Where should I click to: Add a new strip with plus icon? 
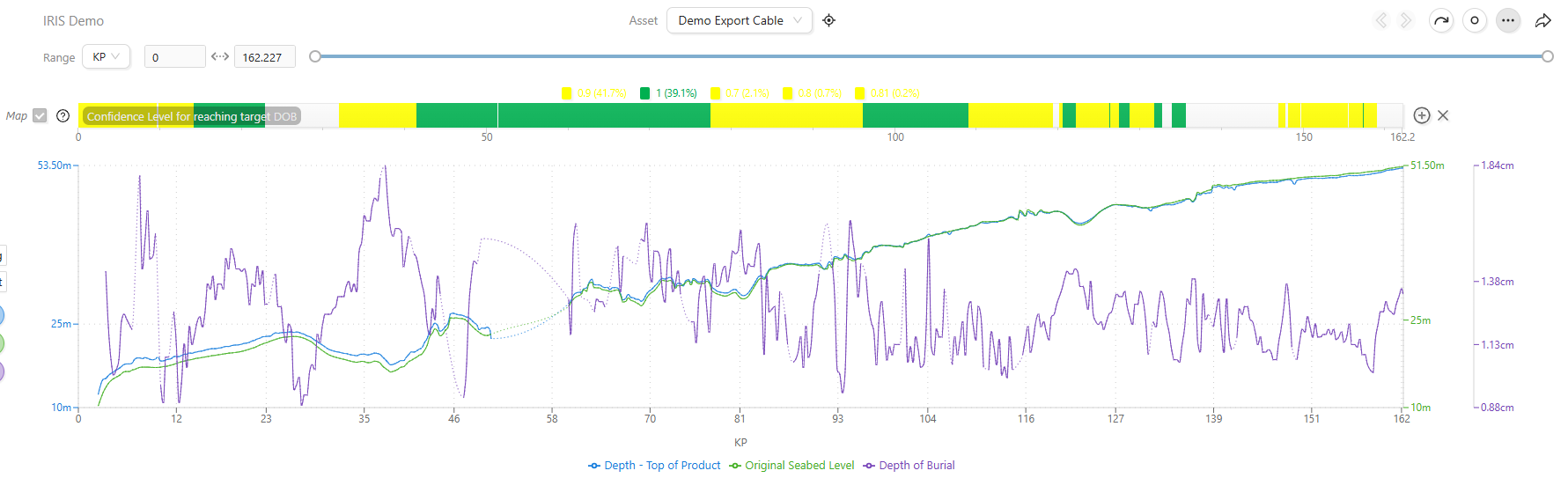point(1421,115)
